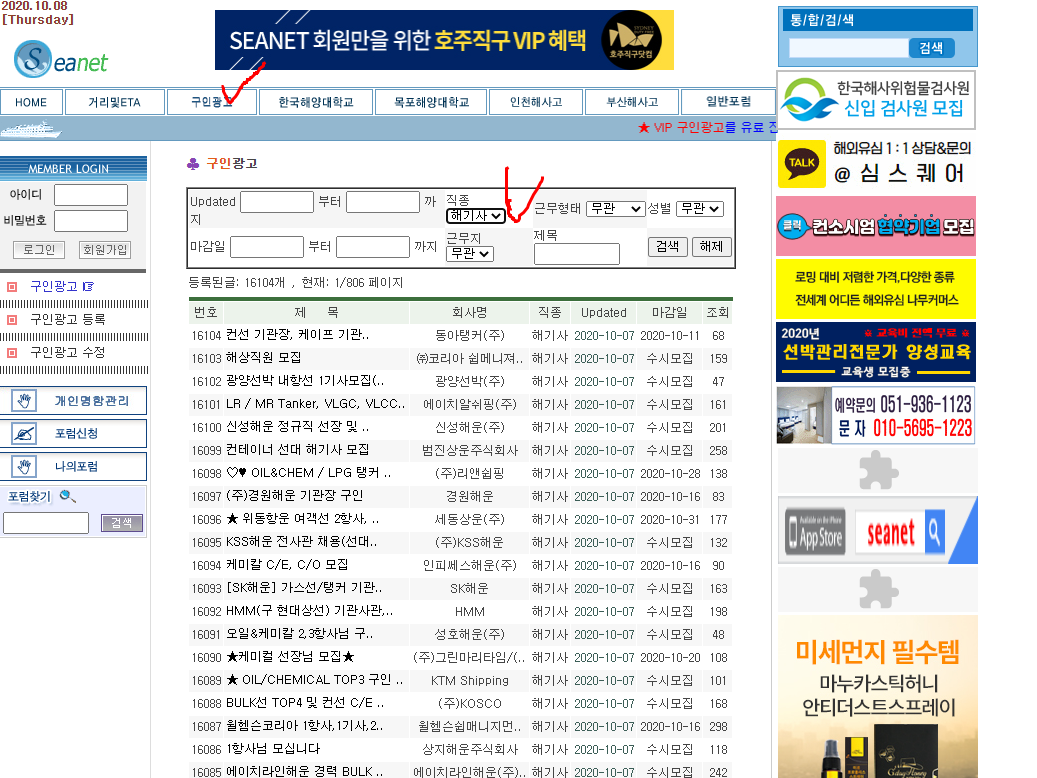Open post '케미칼 C/E, C/O 모집'

(287, 565)
